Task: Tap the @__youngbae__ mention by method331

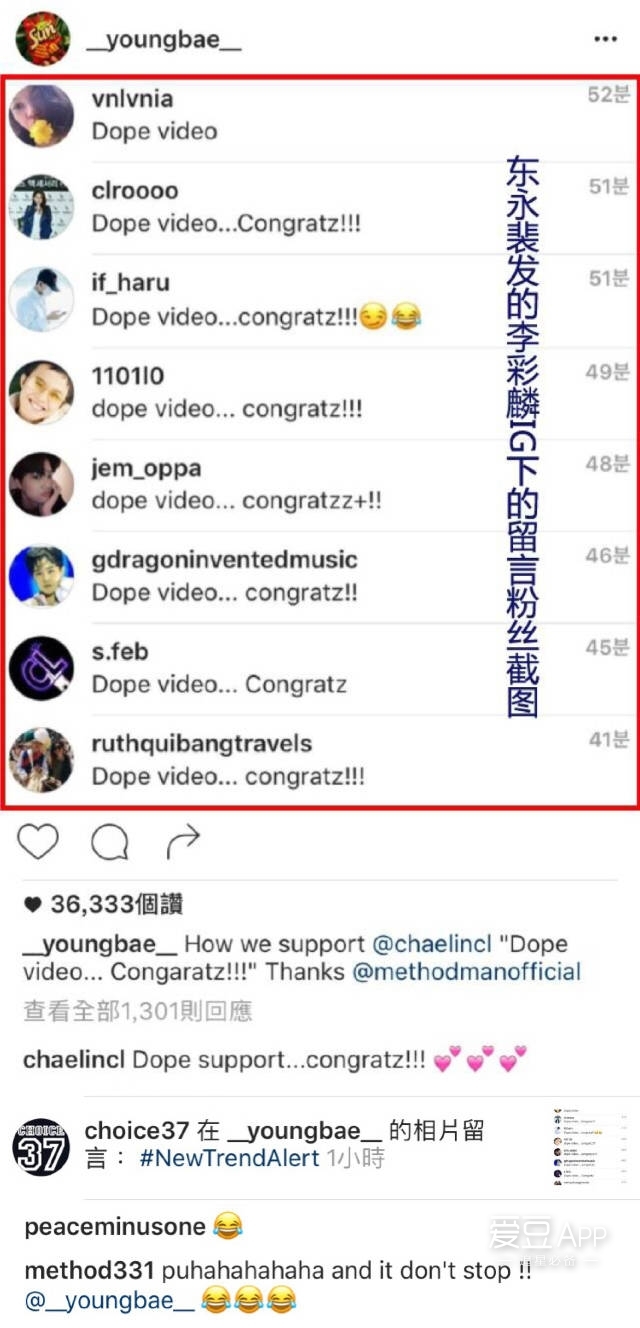Action: tap(110, 1301)
